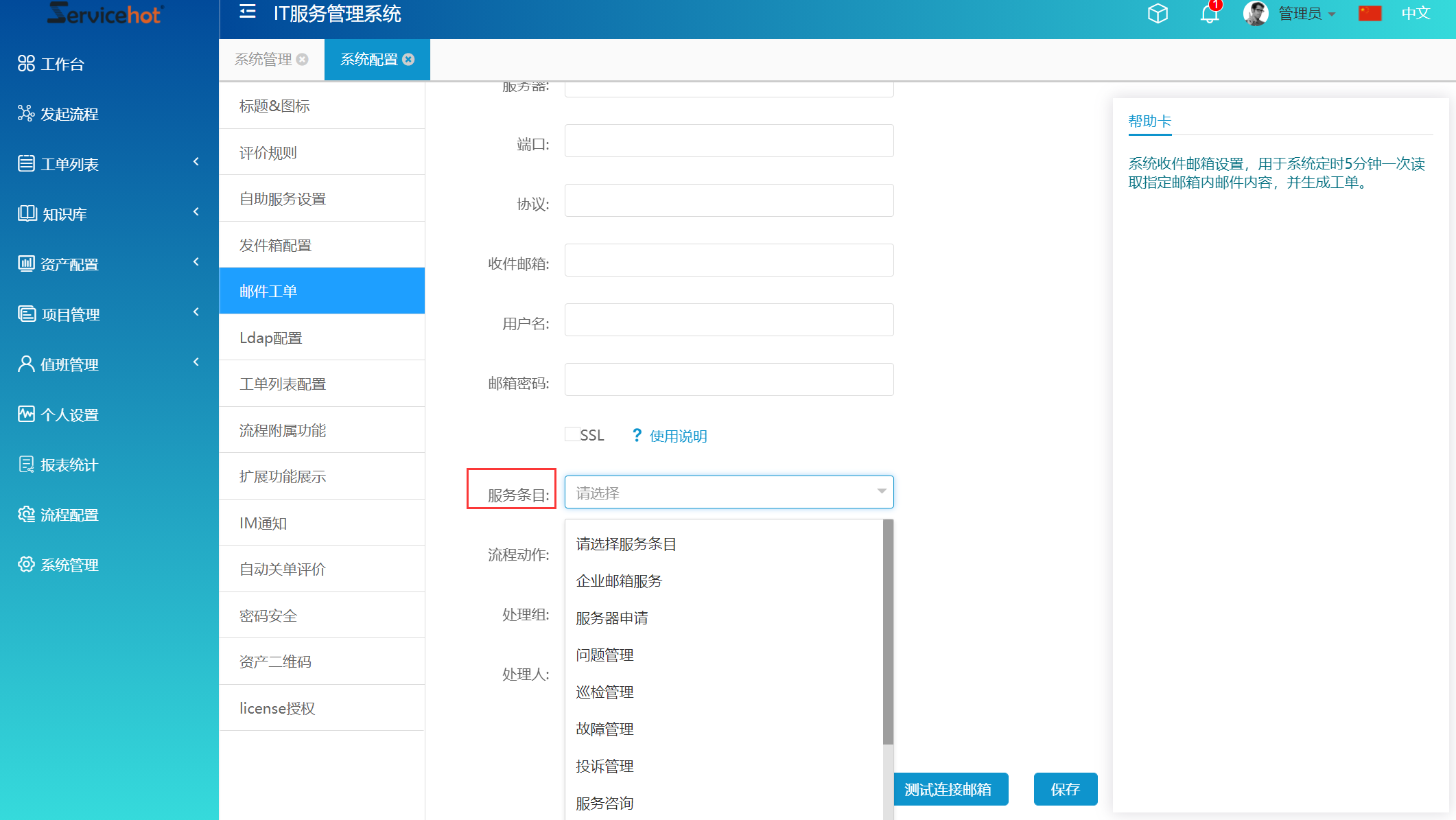Open the notification bell icon
This screenshot has height=820, width=1456.
coord(1209,14)
